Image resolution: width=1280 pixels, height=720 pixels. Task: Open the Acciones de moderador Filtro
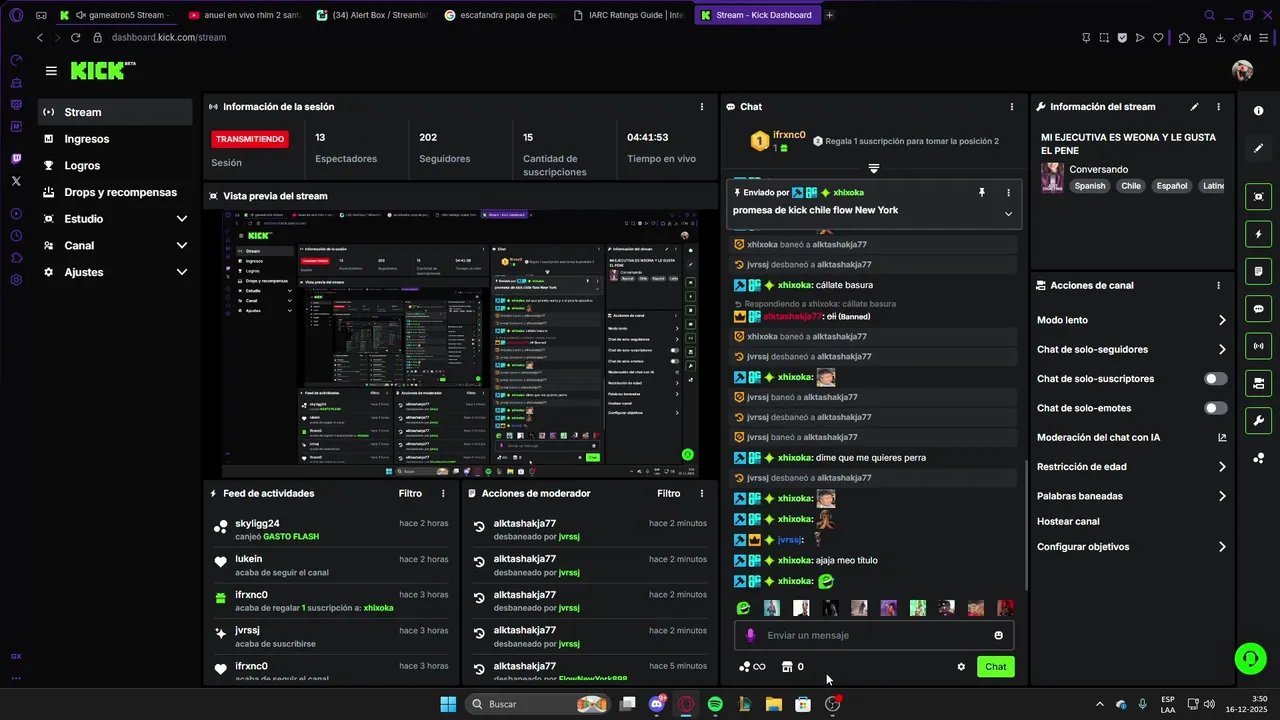click(x=669, y=493)
